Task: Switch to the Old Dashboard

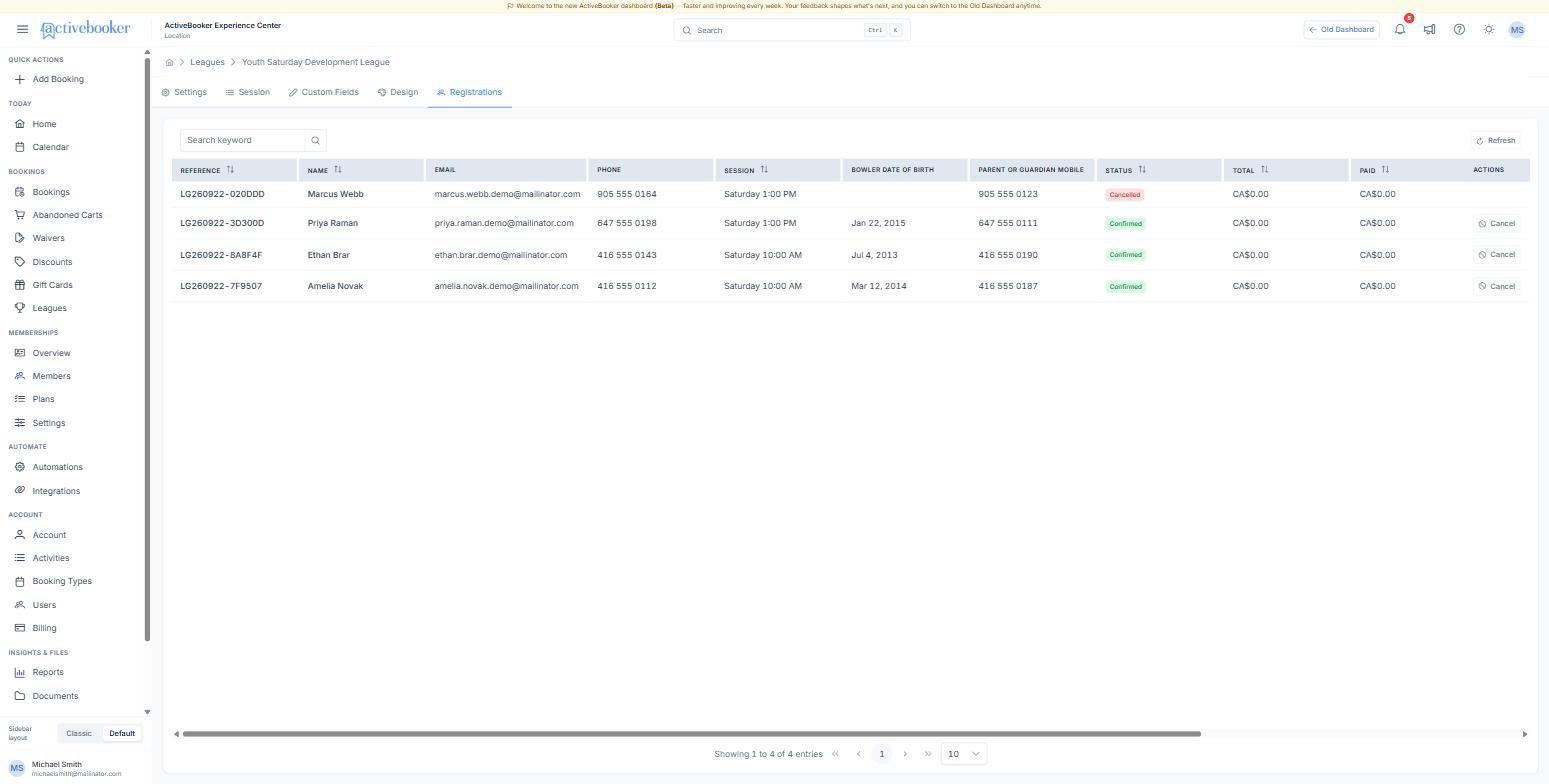Action: (1342, 30)
